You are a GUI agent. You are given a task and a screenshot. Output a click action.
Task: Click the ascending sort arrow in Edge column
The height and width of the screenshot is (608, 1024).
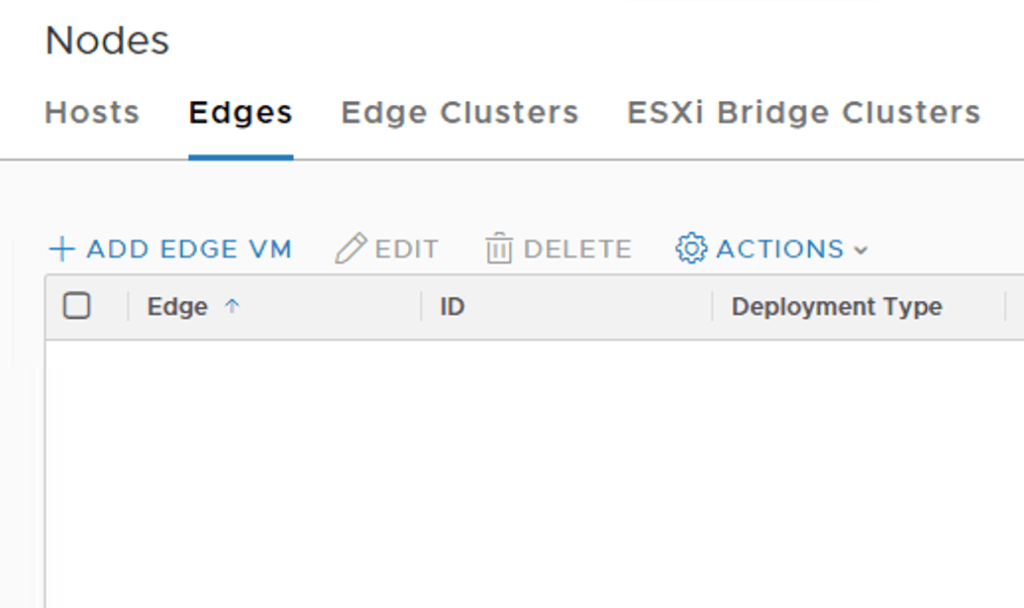[x=232, y=307]
